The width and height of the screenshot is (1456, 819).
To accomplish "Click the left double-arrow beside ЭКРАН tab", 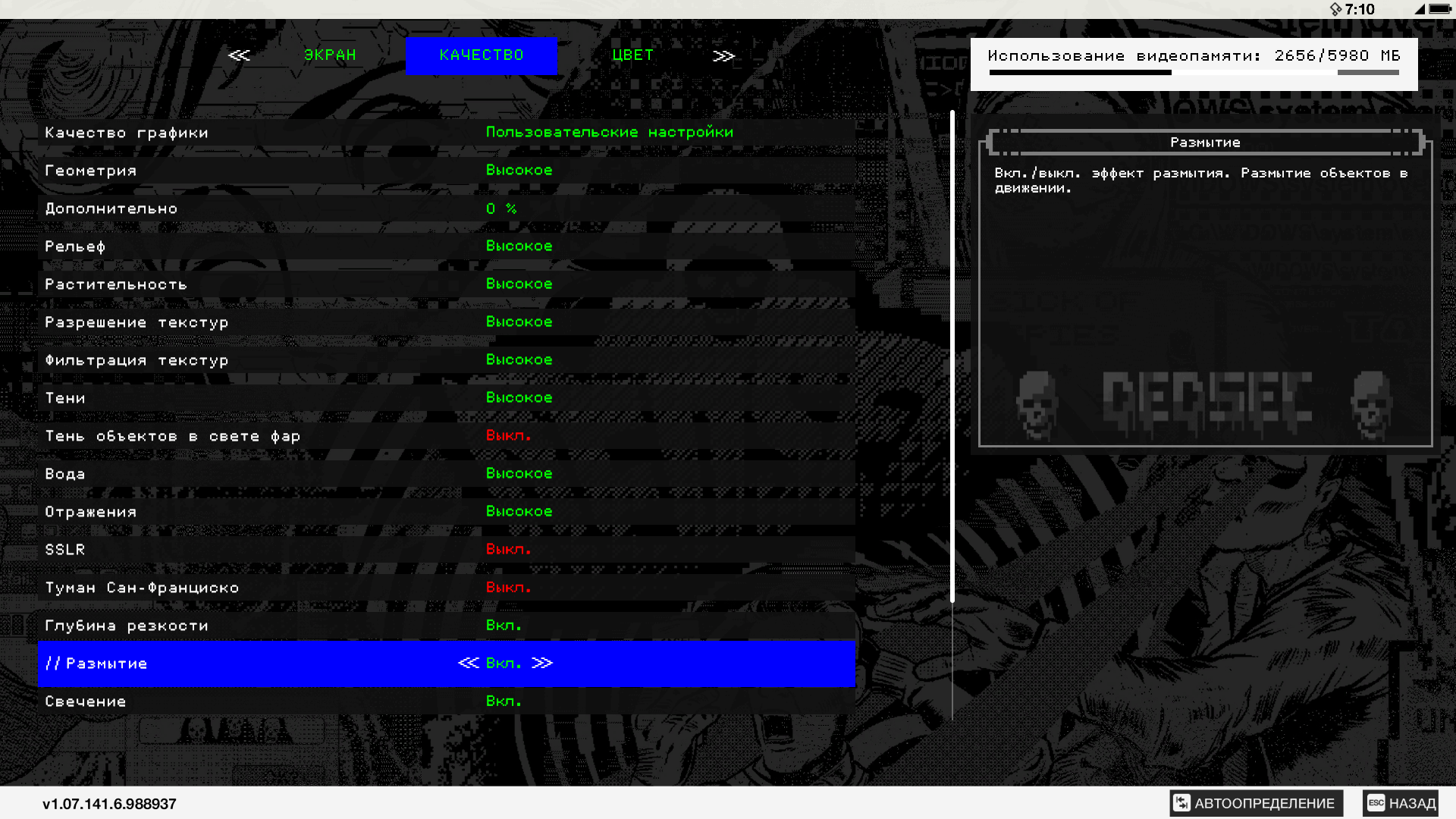I will click(x=239, y=55).
